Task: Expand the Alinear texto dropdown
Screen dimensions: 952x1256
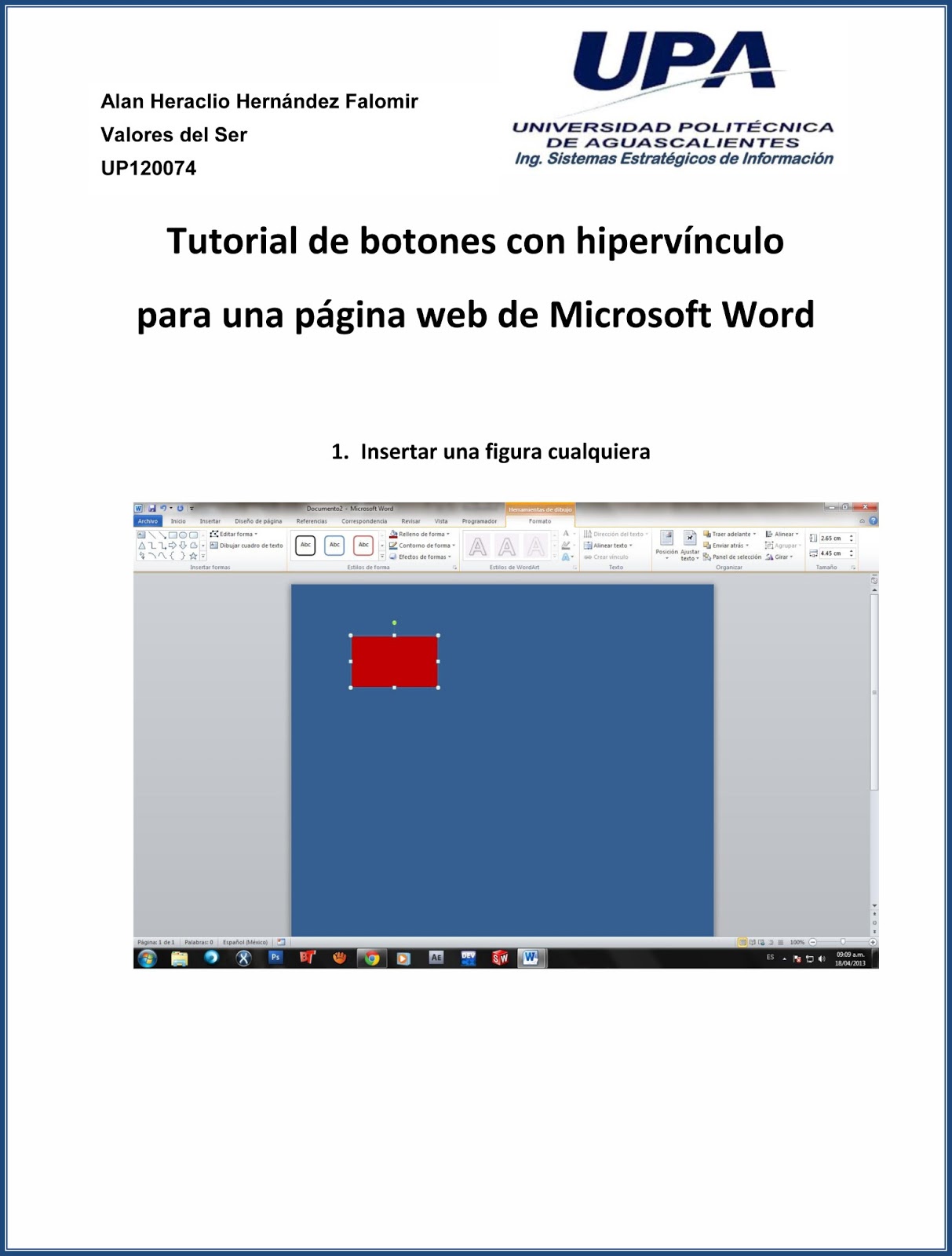Action: (x=608, y=545)
